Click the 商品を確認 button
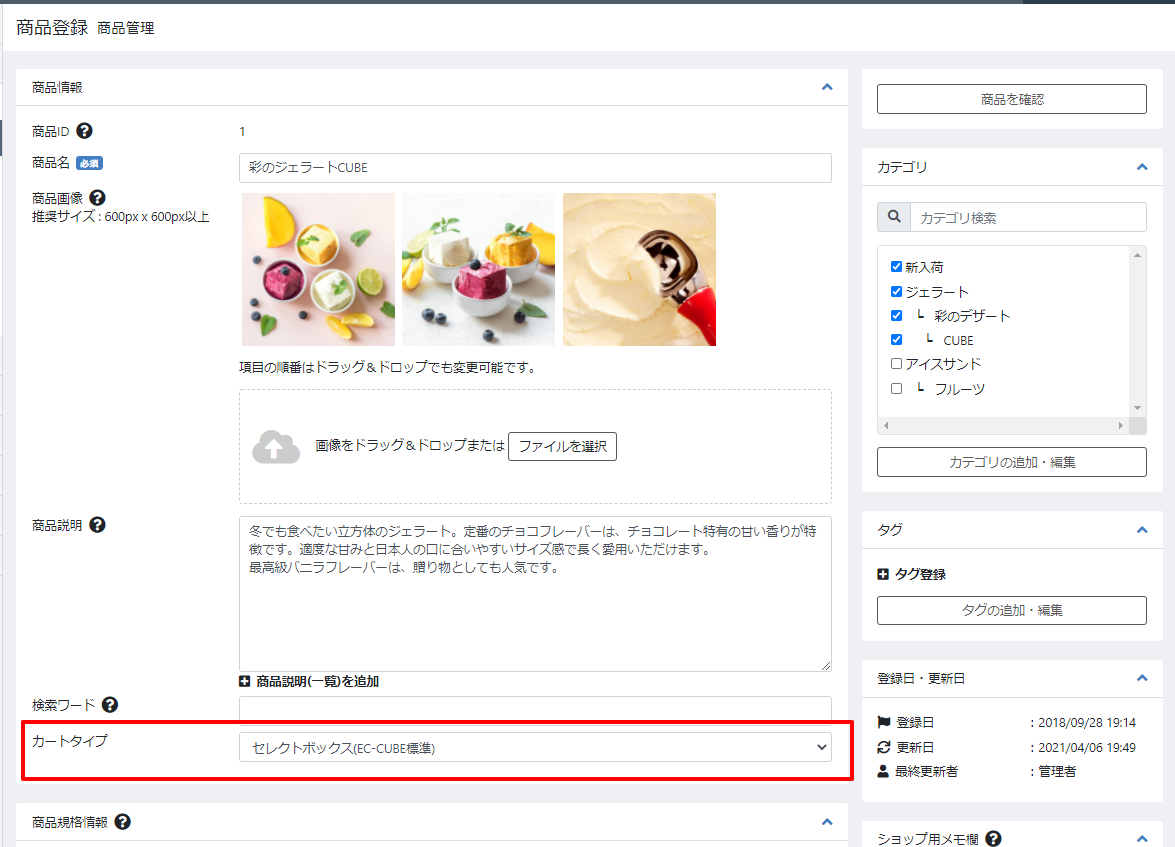The height and width of the screenshot is (847, 1175). pyautogui.click(x=1012, y=99)
